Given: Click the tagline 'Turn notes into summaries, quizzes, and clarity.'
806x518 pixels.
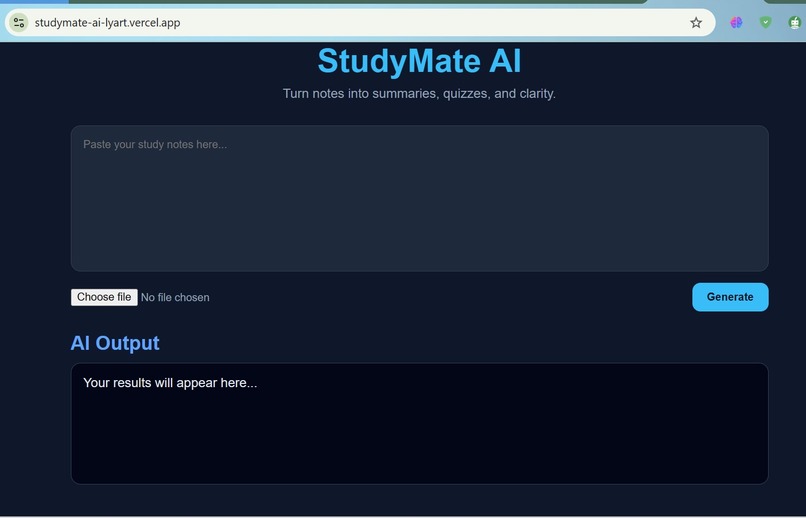Looking at the screenshot, I should point(419,94).
